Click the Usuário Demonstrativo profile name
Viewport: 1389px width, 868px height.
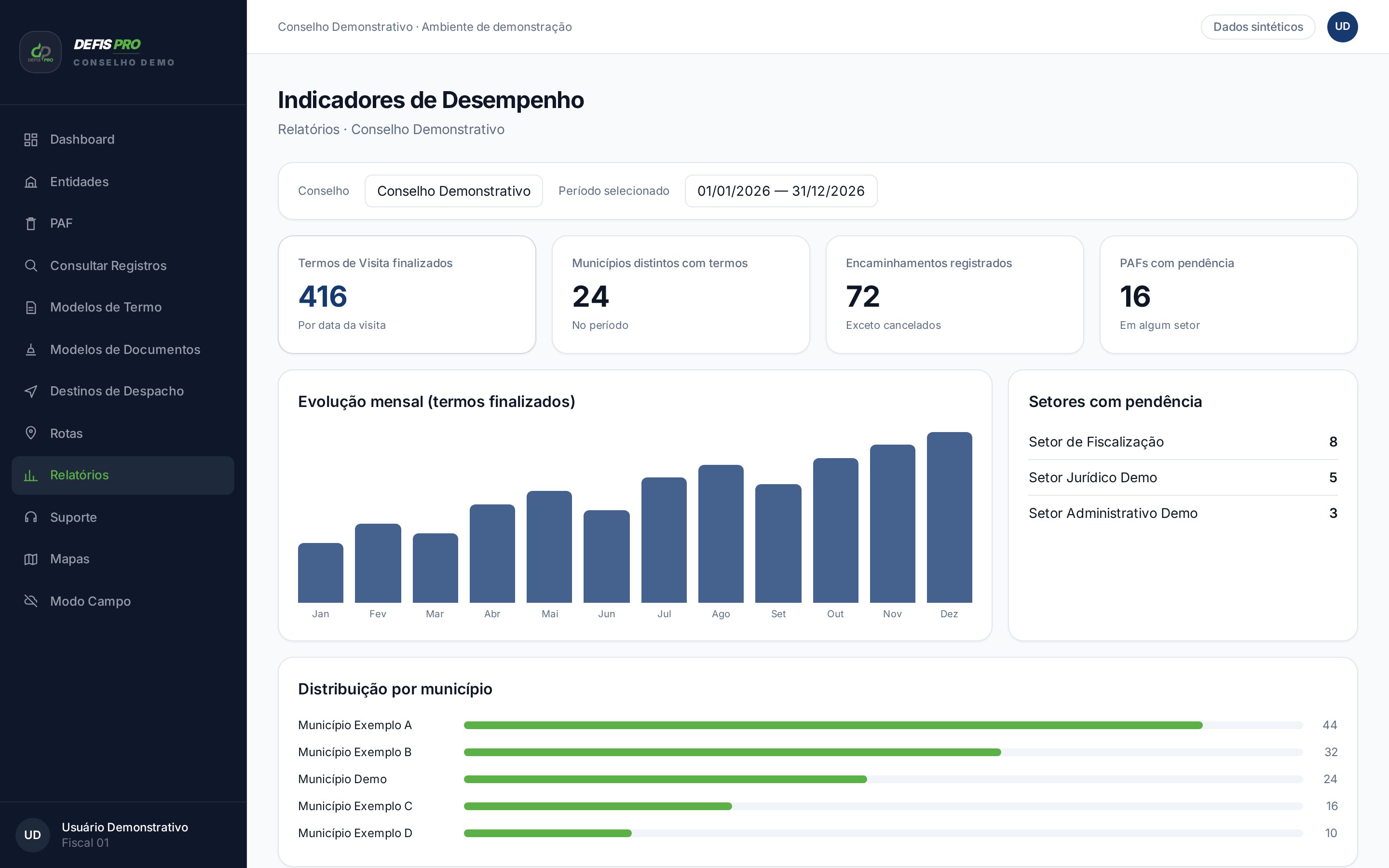pos(124,827)
